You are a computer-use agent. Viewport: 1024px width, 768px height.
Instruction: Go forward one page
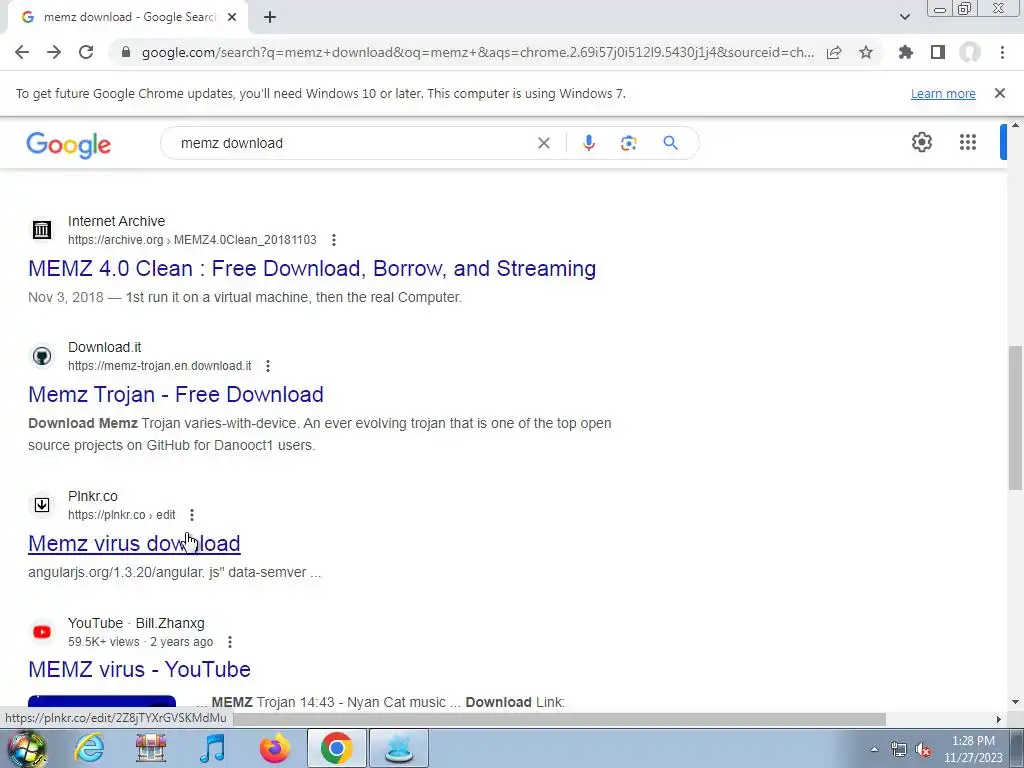(54, 52)
